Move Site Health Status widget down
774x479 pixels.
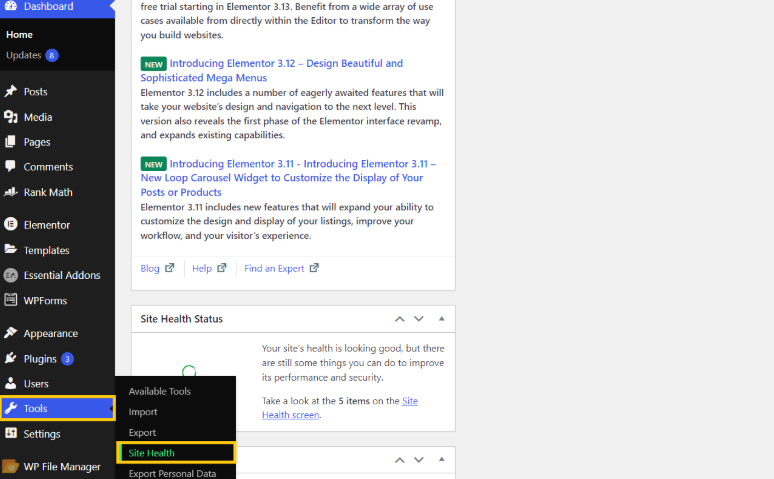[x=419, y=319]
